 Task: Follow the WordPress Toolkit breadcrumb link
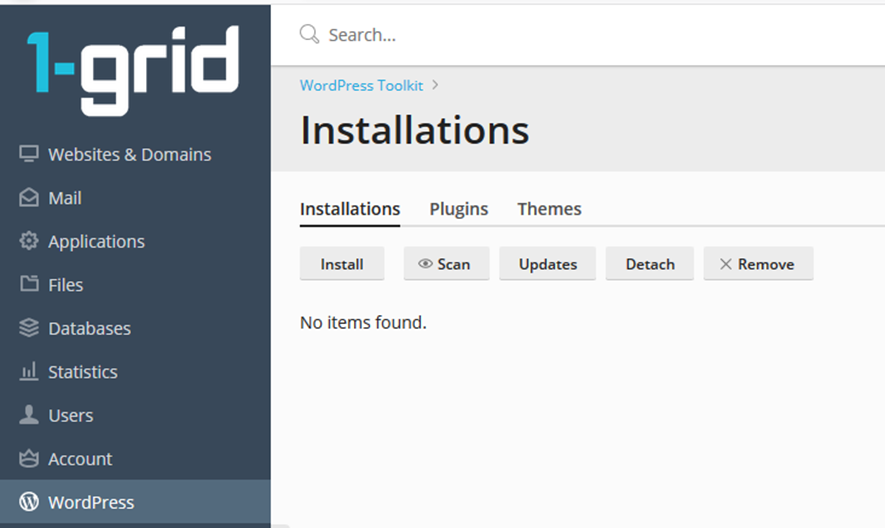click(361, 85)
